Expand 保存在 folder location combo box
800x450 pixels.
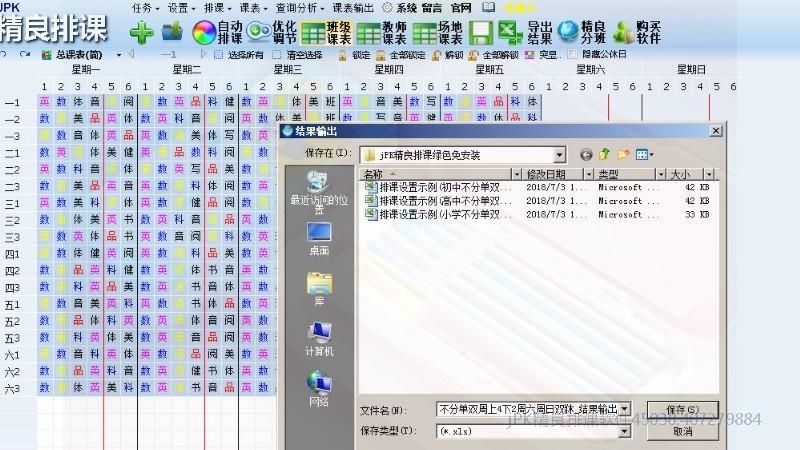(559, 155)
